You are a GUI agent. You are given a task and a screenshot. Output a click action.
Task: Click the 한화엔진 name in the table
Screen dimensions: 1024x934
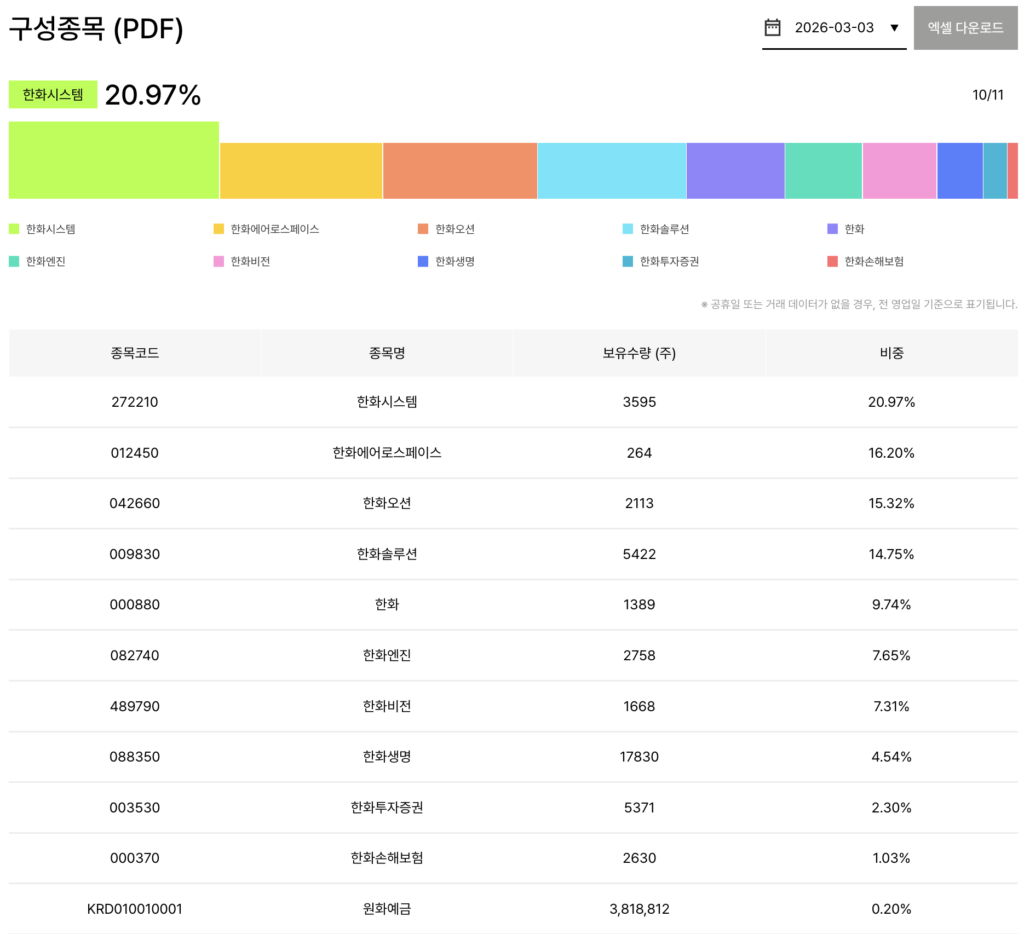pos(387,655)
